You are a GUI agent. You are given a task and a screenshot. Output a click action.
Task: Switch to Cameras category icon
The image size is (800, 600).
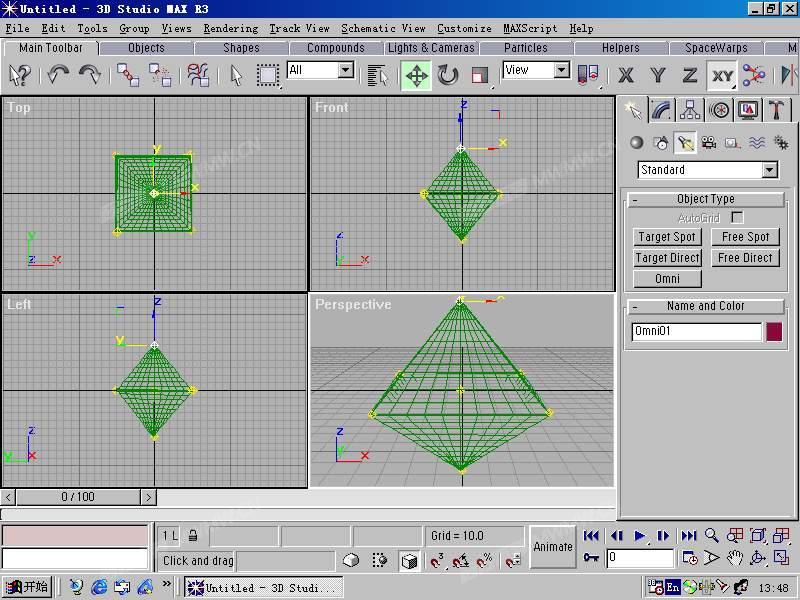708,143
